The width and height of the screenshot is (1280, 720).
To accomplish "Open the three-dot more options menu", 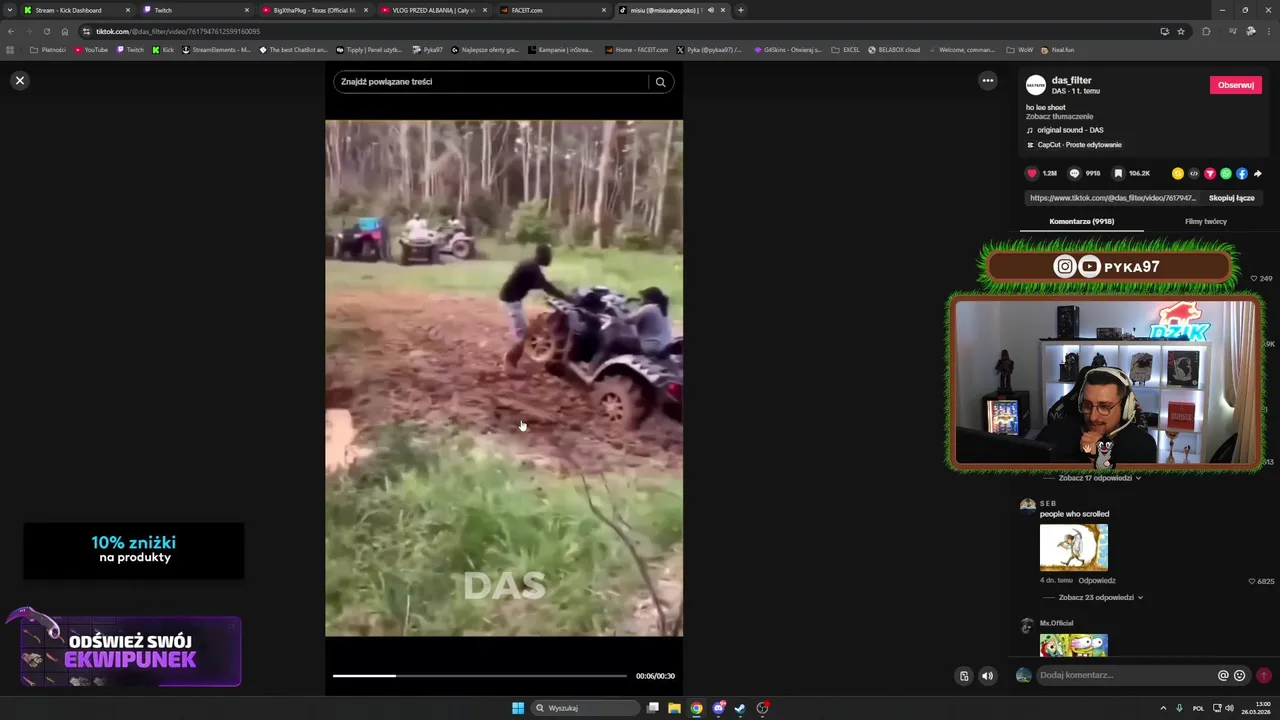I will 987,81.
